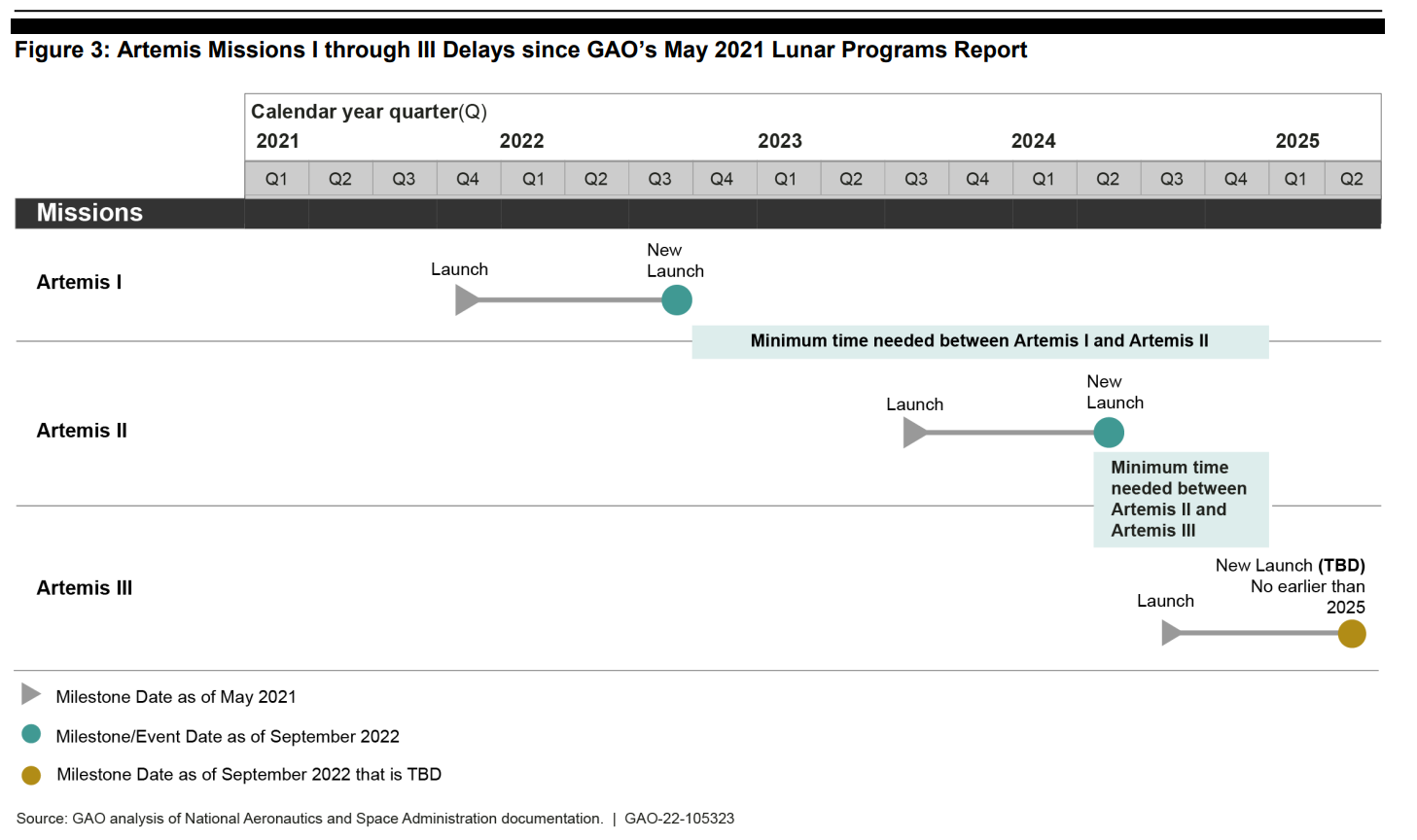Click 'Calendar year quarter(Q)' heading
This screenshot has height=840, width=1417.
[x=369, y=112]
